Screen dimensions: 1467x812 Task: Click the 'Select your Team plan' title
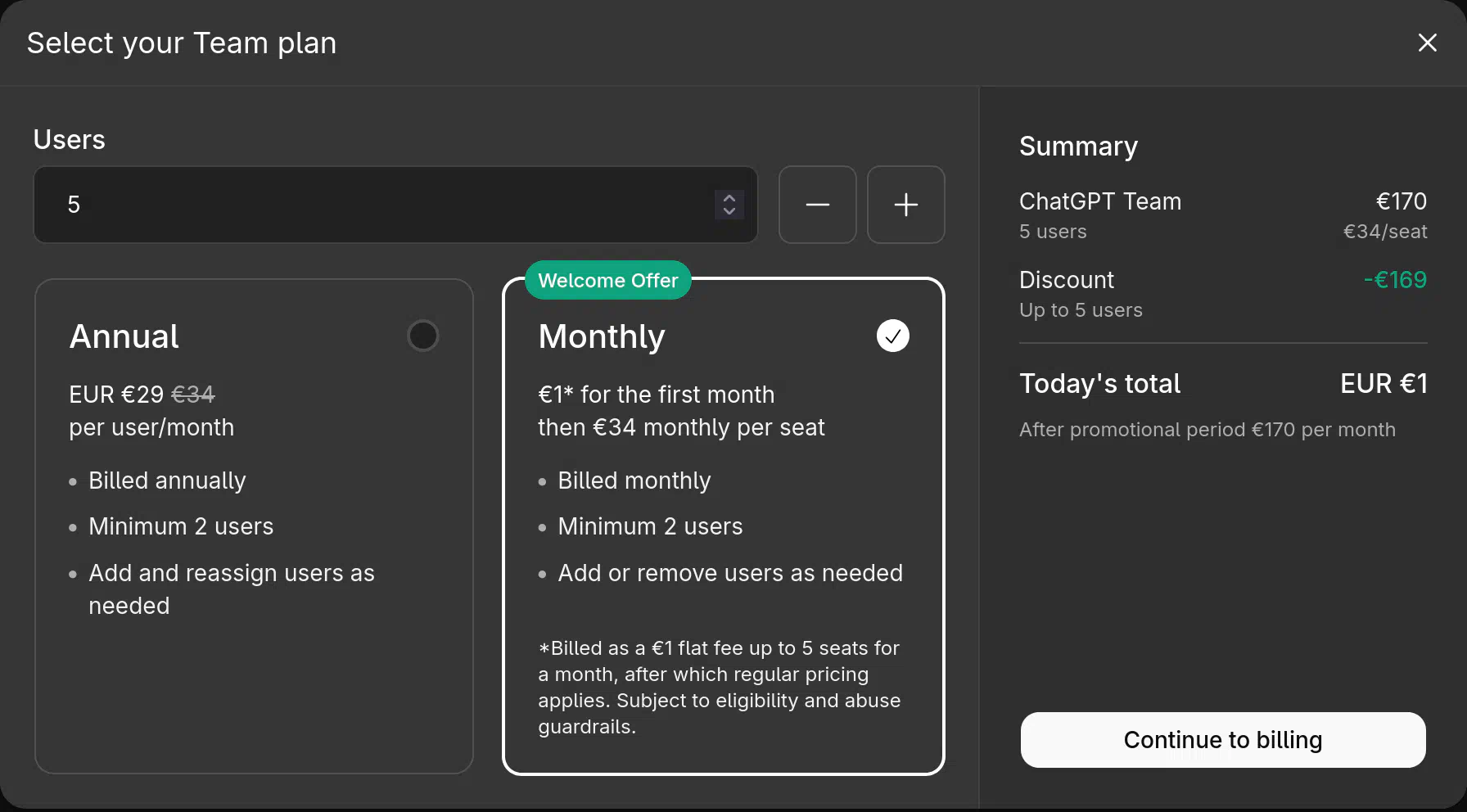pos(182,43)
